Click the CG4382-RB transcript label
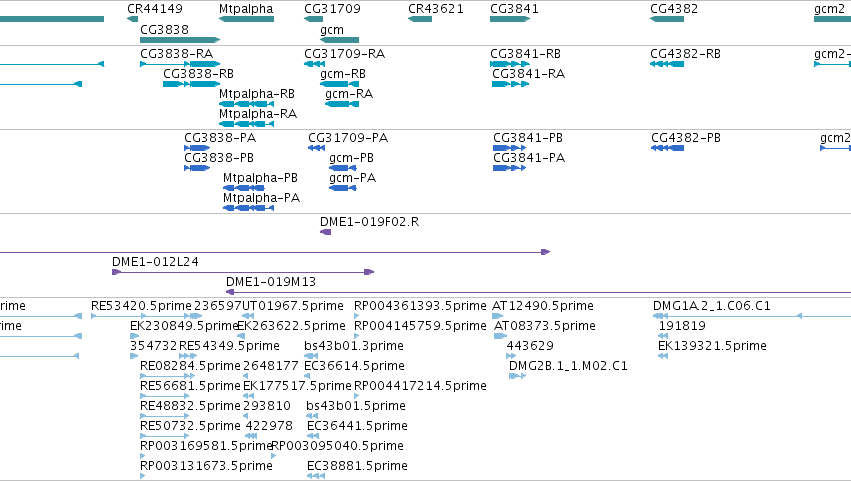 tap(685, 54)
